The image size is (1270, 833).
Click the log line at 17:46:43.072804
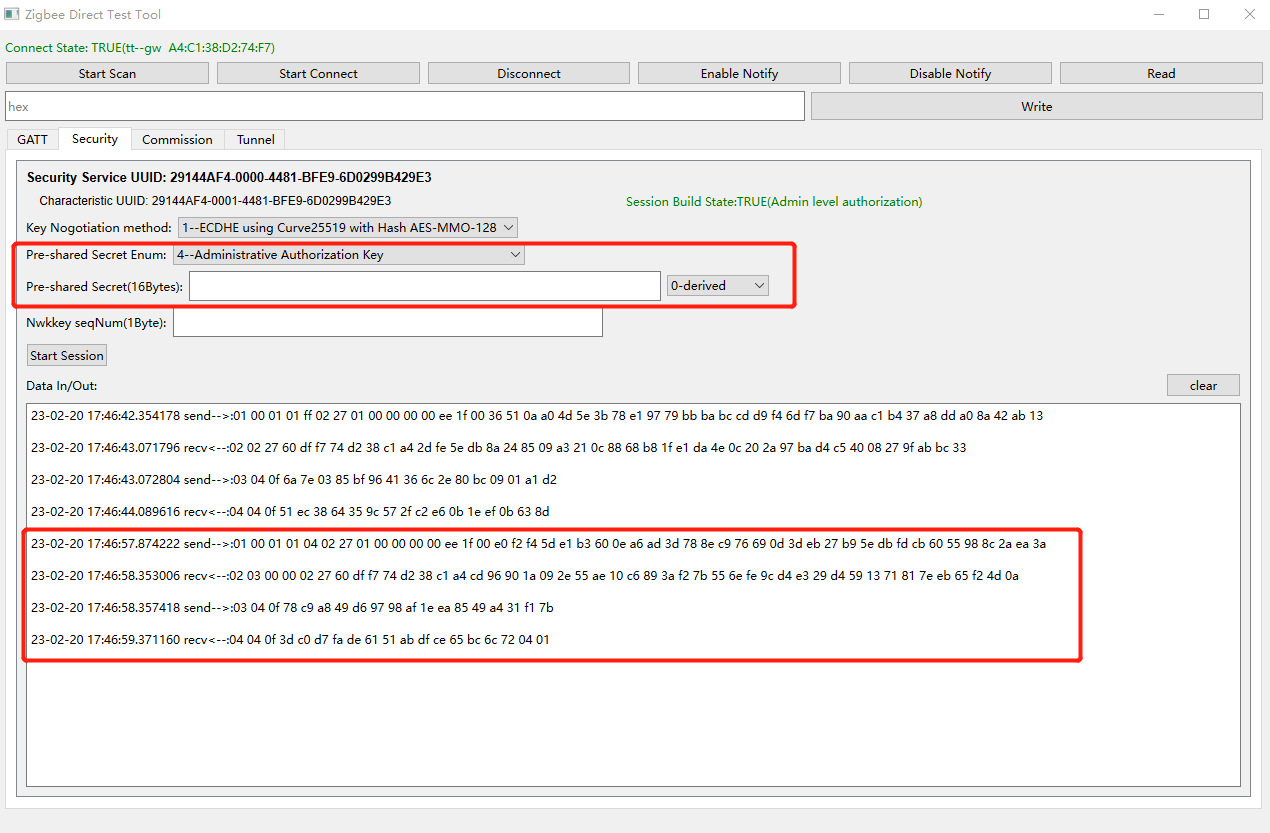click(x=294, y=479)
